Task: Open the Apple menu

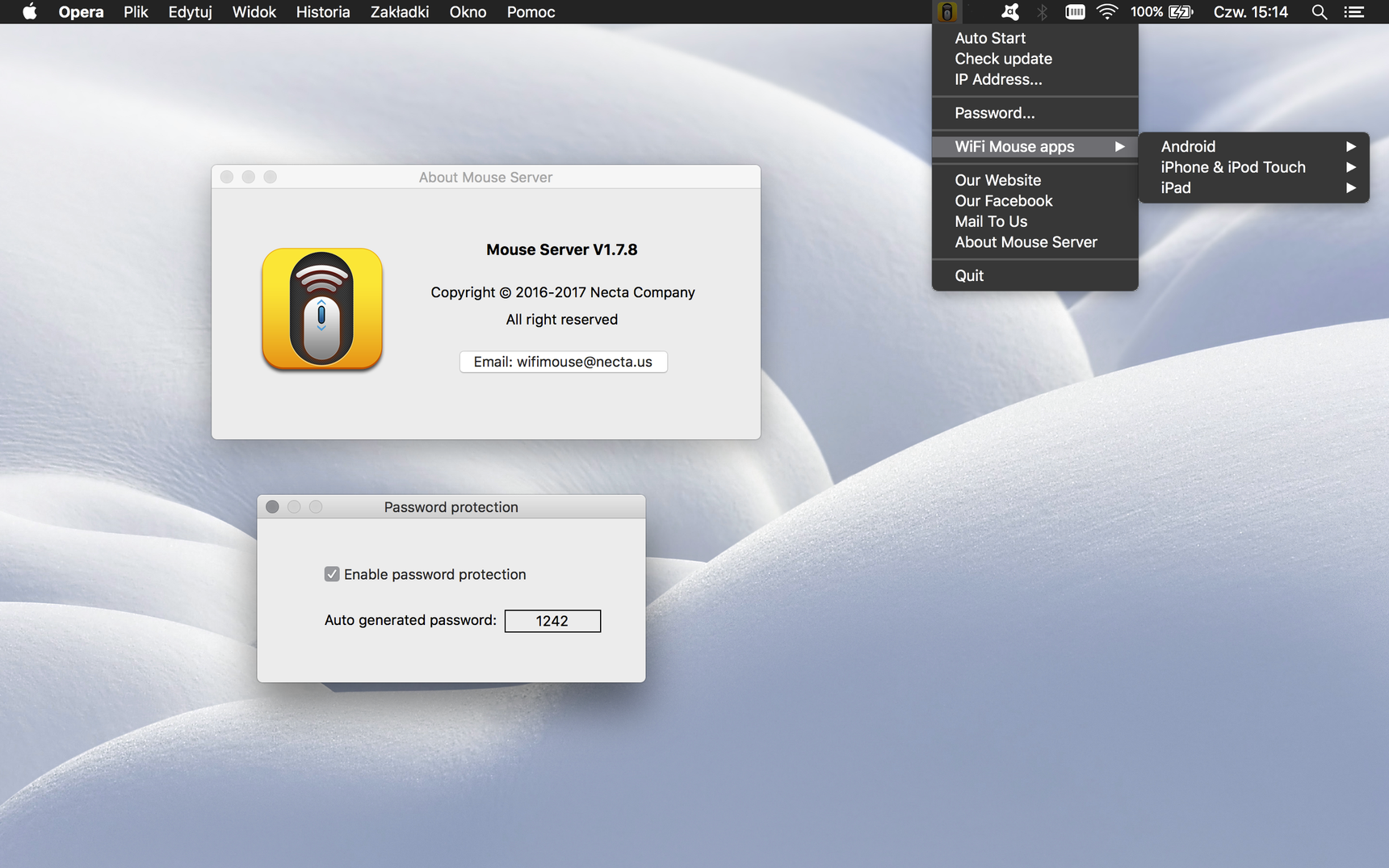Action: click(29, 12)
